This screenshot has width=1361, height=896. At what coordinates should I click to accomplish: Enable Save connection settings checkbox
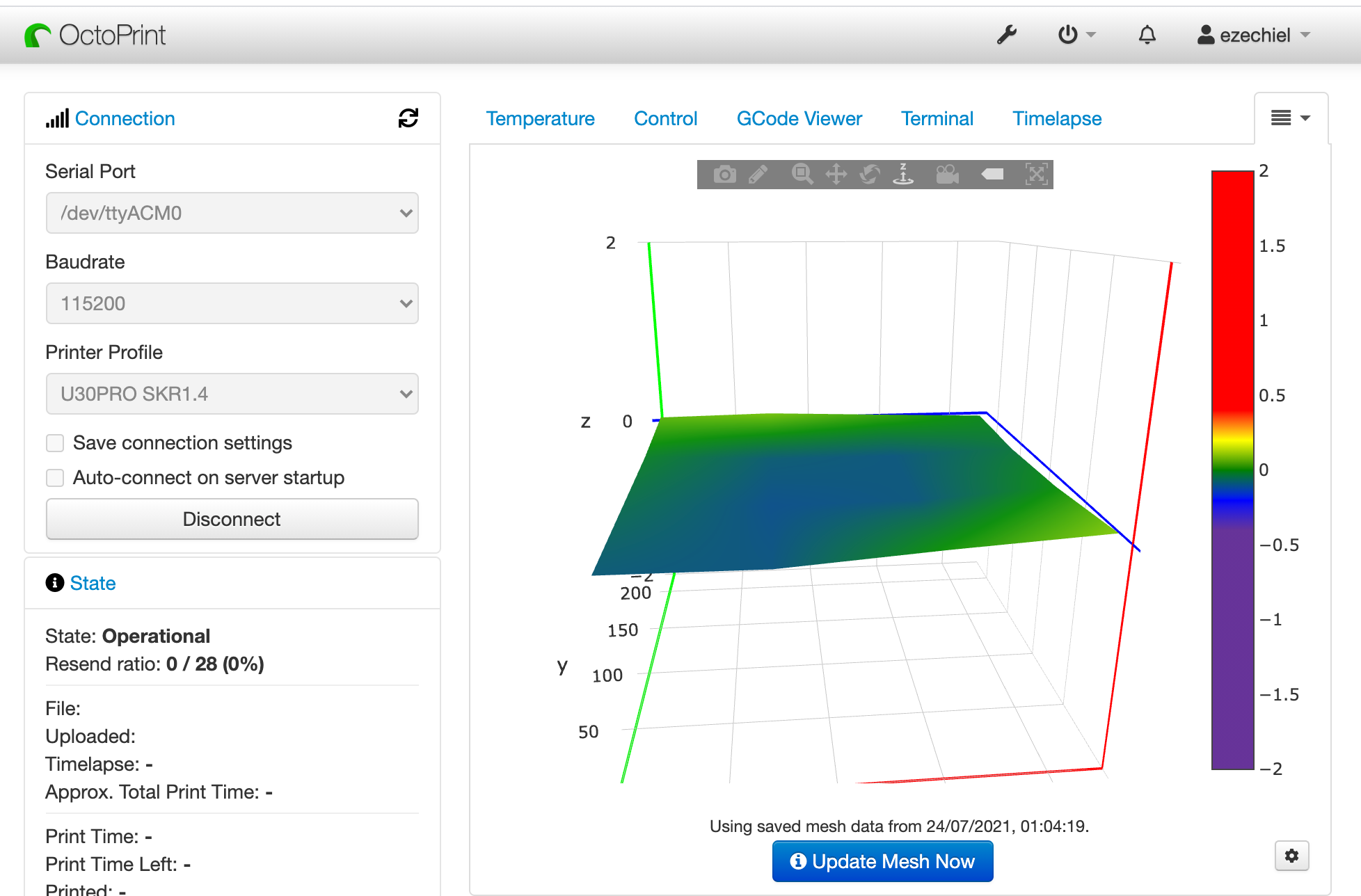tap(55, 443)
